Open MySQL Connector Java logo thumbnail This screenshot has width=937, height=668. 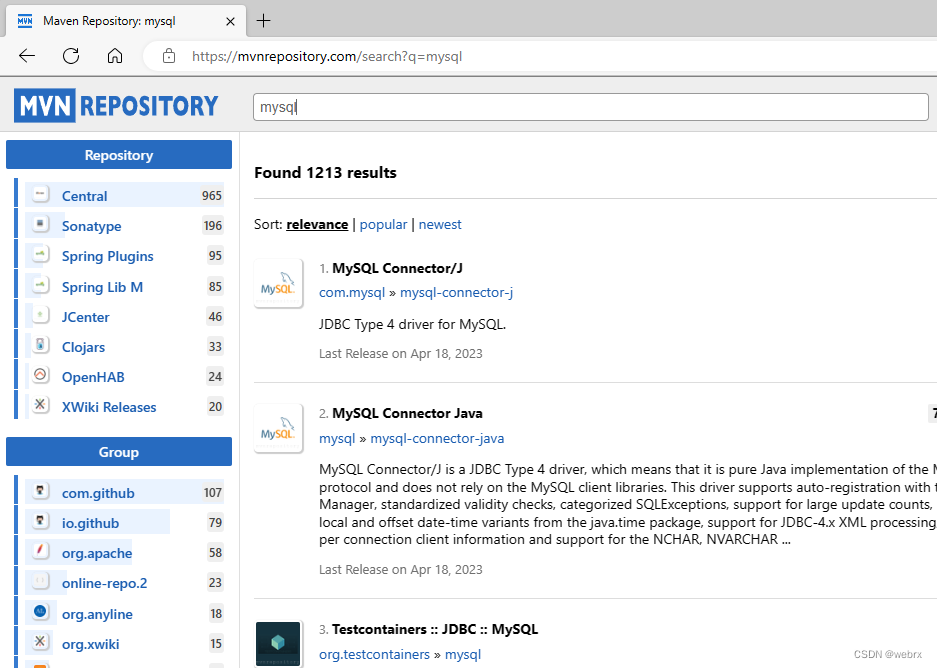[x=278, y=428]
